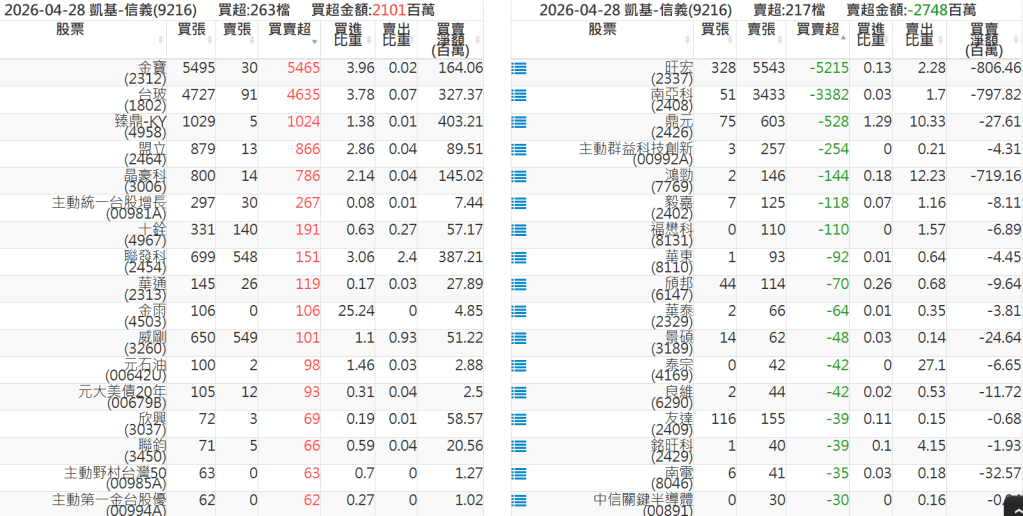Open the list icon for 毅嘉 (2402)

(518, 204)
